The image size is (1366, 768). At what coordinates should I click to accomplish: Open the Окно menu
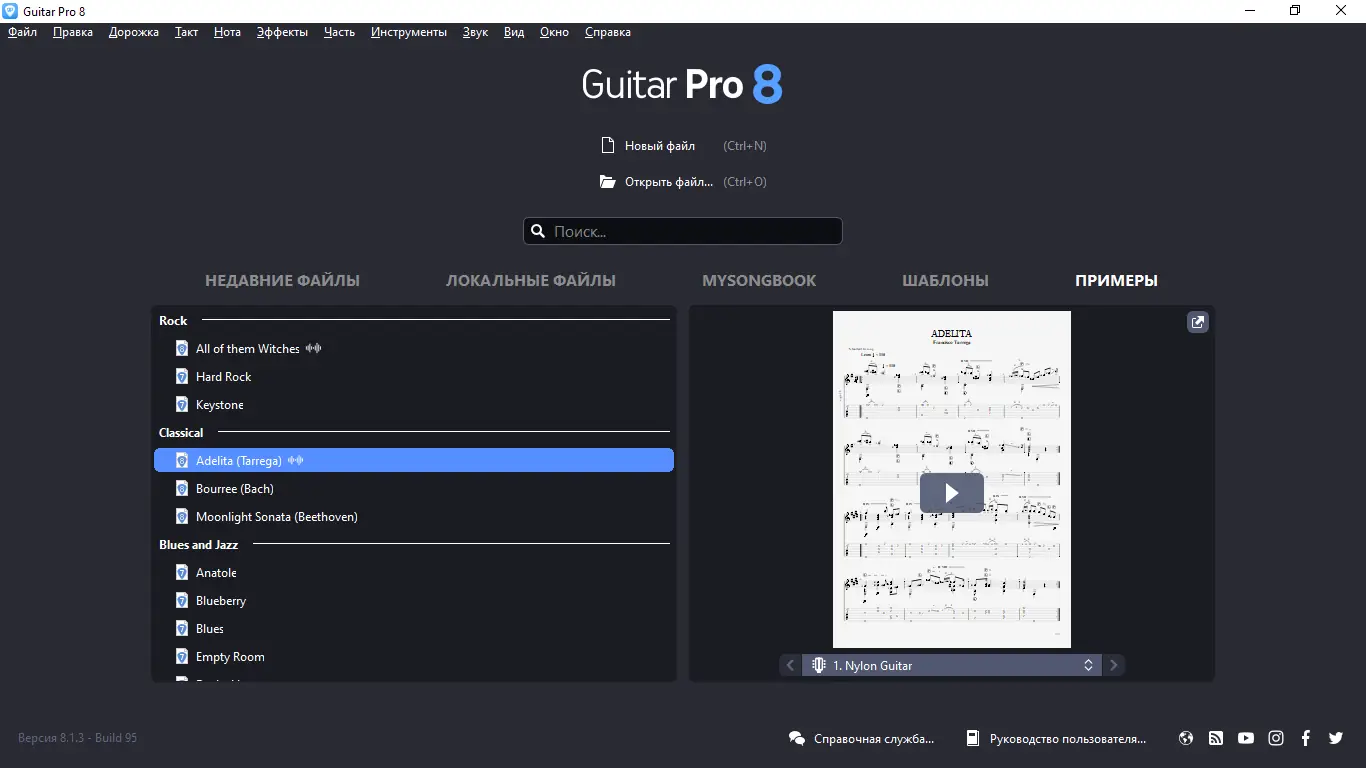[x=554, y=32]
